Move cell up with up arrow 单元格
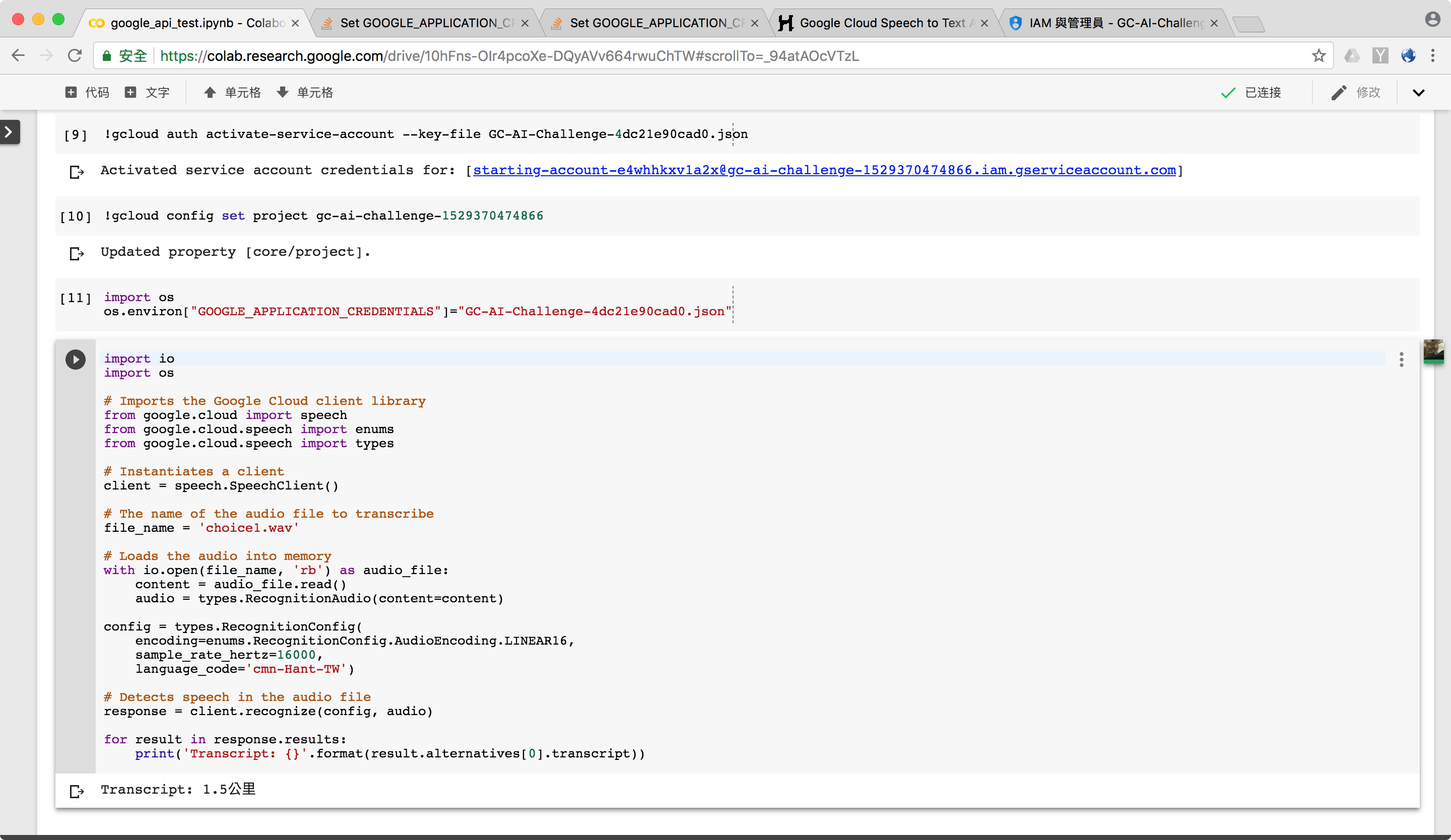1451x840 pixels. click(232, 93)
